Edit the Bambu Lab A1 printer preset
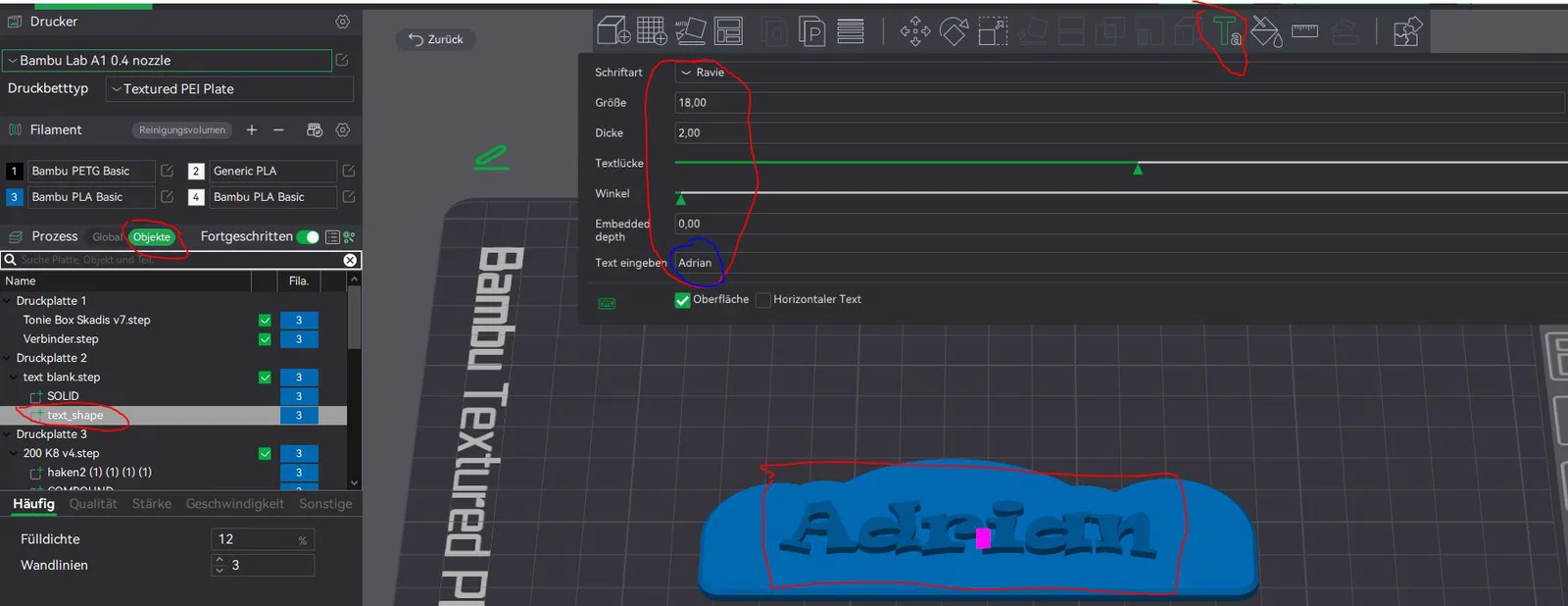The image size is (1568, 606). [342, 60]
